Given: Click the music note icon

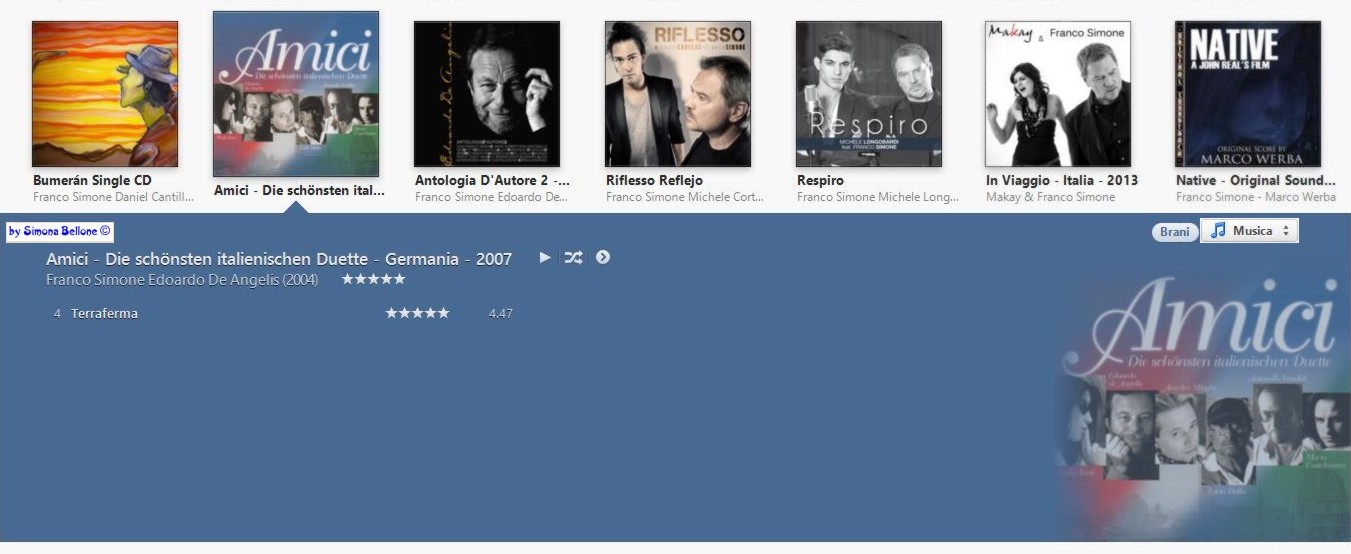Looking at the screenshot, I should pyautogui.click(x=1217, y=231).
